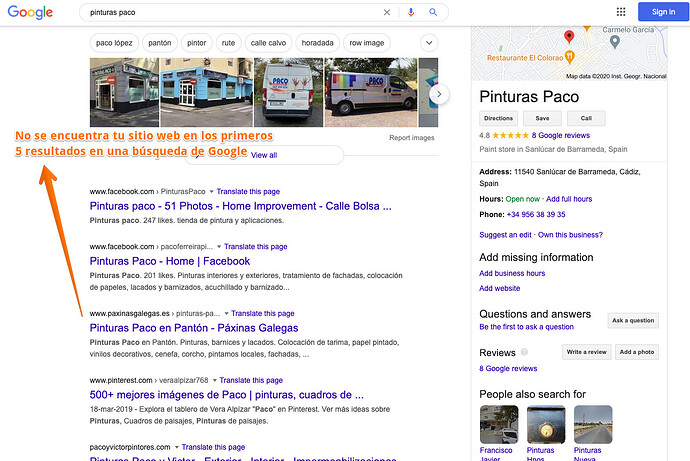Select the 'paco lópez' filter chip
This screenshot has width=690, height=461.
pos(114,43)
